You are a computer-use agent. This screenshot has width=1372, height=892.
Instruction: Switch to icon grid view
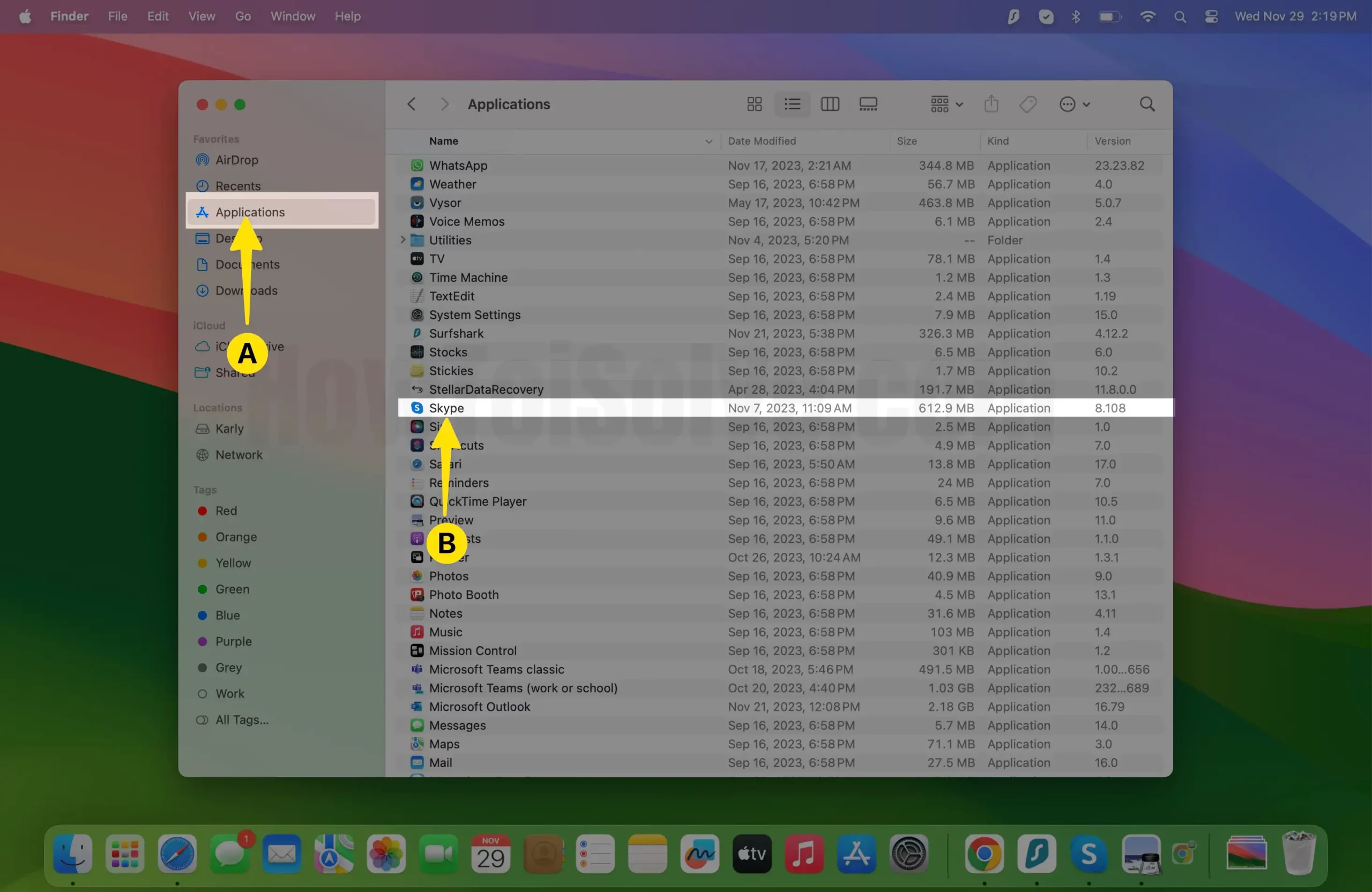[754, 104]
